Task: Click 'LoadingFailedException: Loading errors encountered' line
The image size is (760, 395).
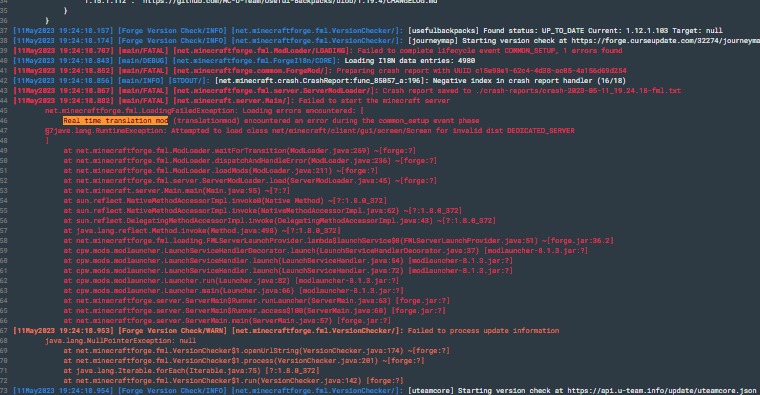Action: click(x=204, y=111)
